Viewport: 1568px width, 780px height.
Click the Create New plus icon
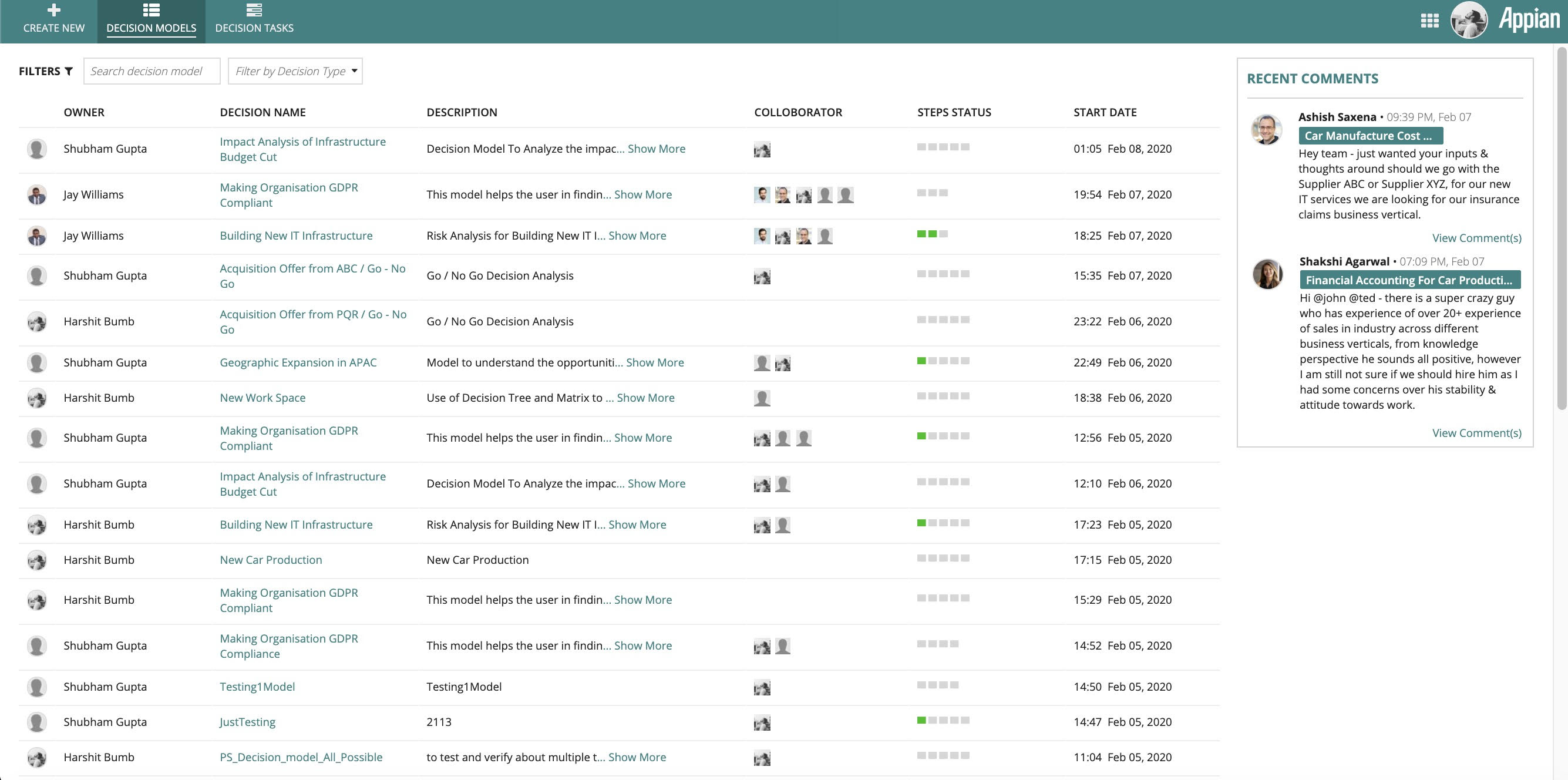tap(53, 11)
